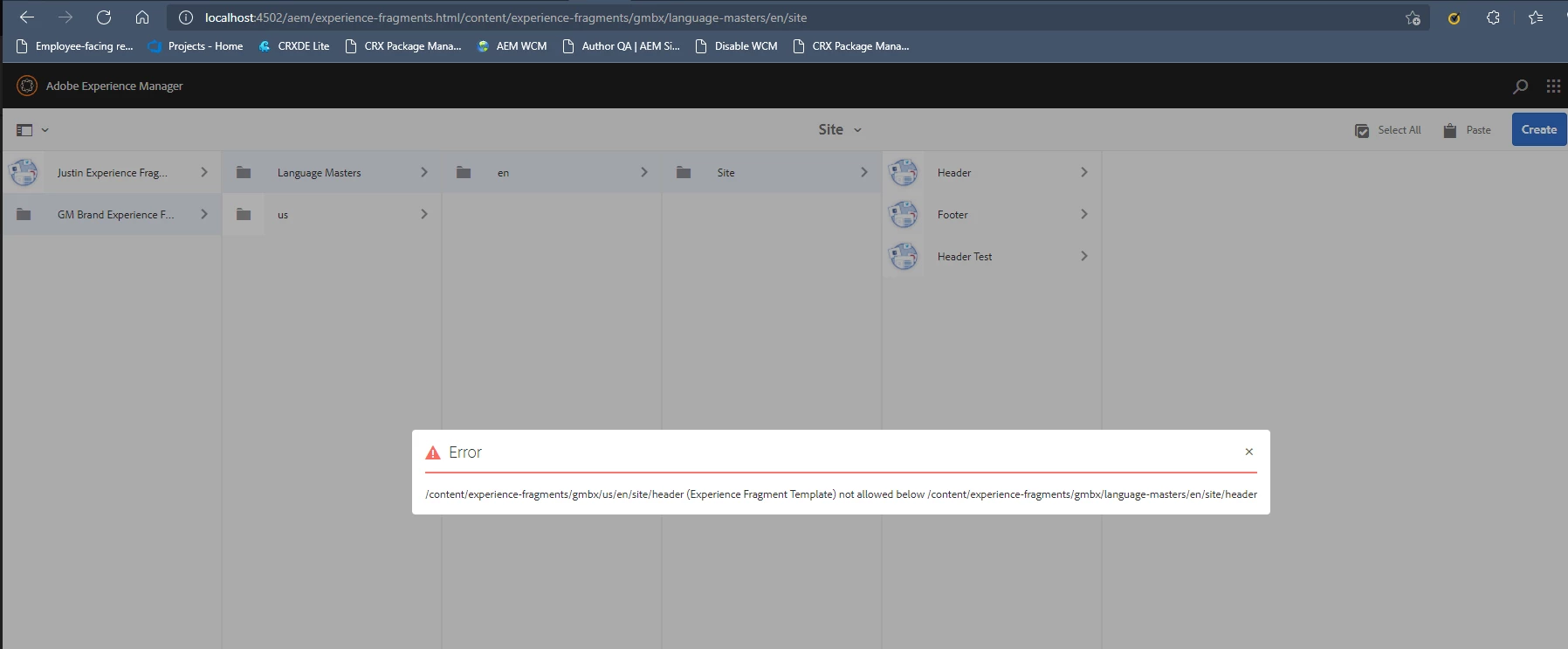Expand the us folder chevron

(424, 214)
